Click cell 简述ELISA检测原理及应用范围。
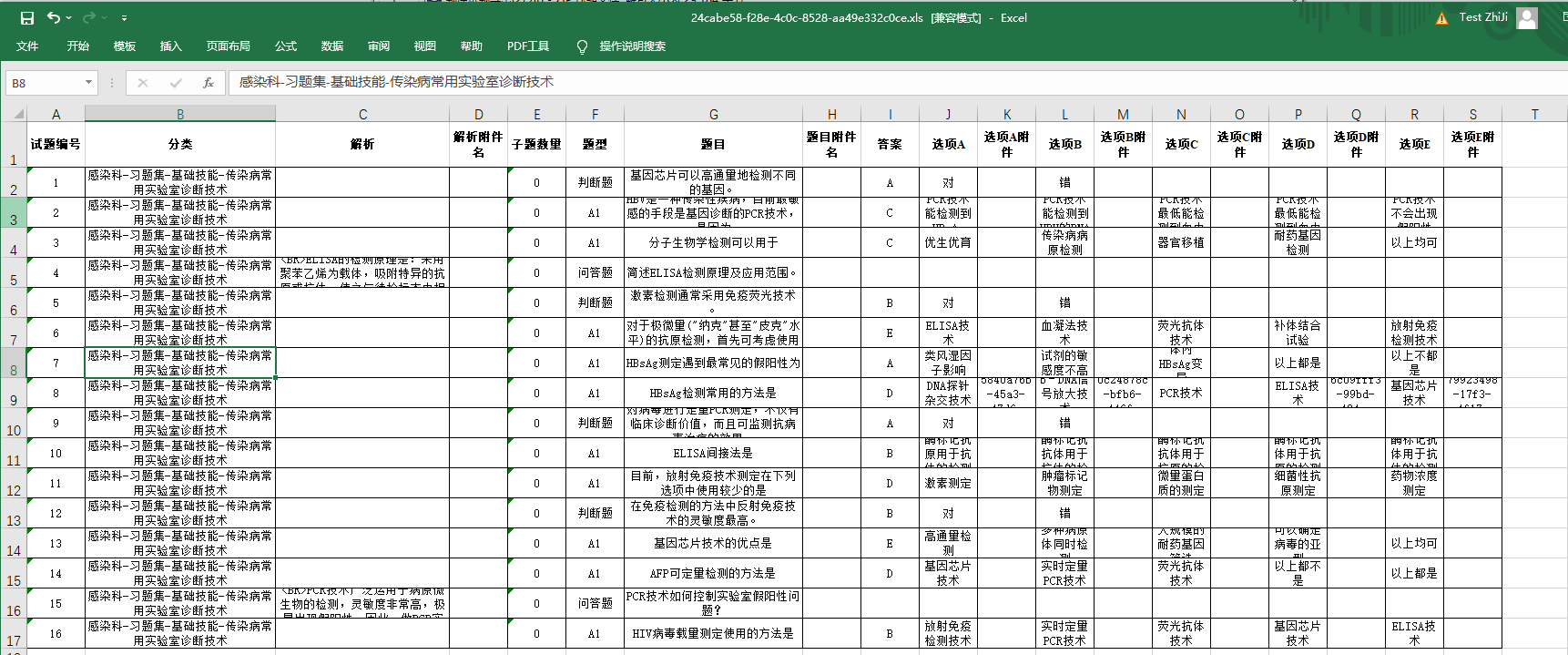 (713, 272)
